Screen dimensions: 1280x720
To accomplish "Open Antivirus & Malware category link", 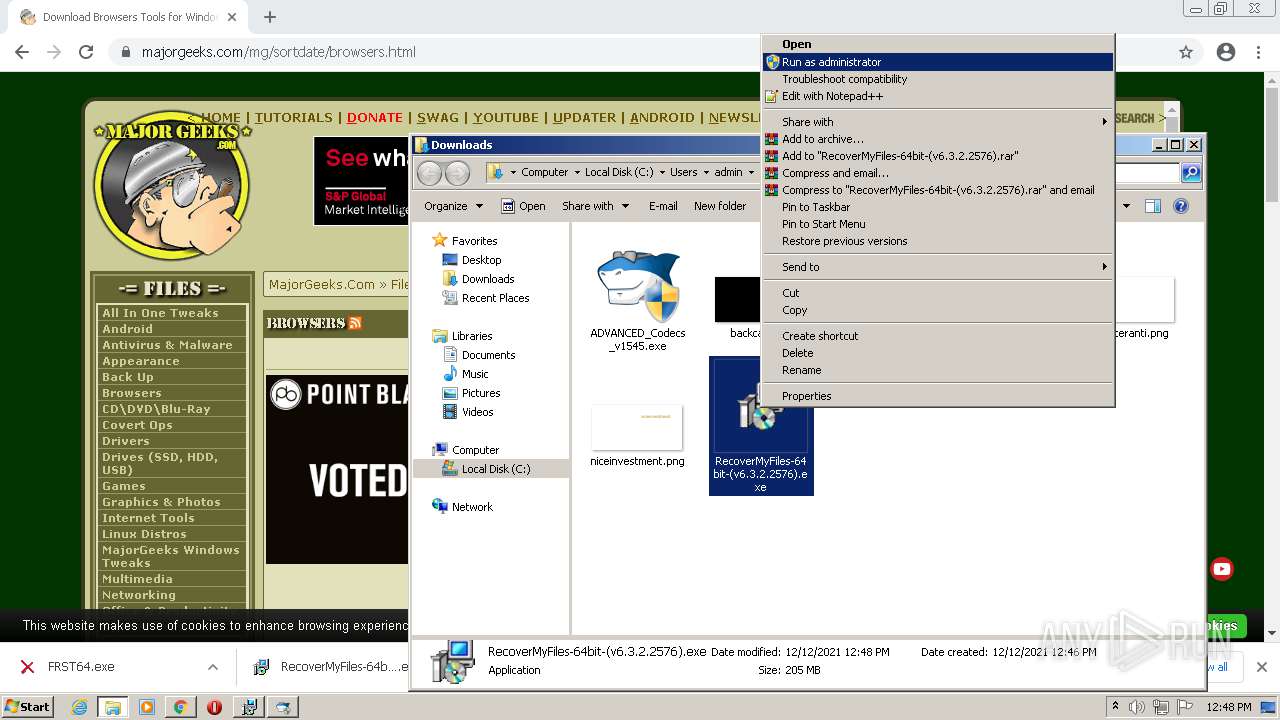I will pyautogui.click(x=167, y=345).
